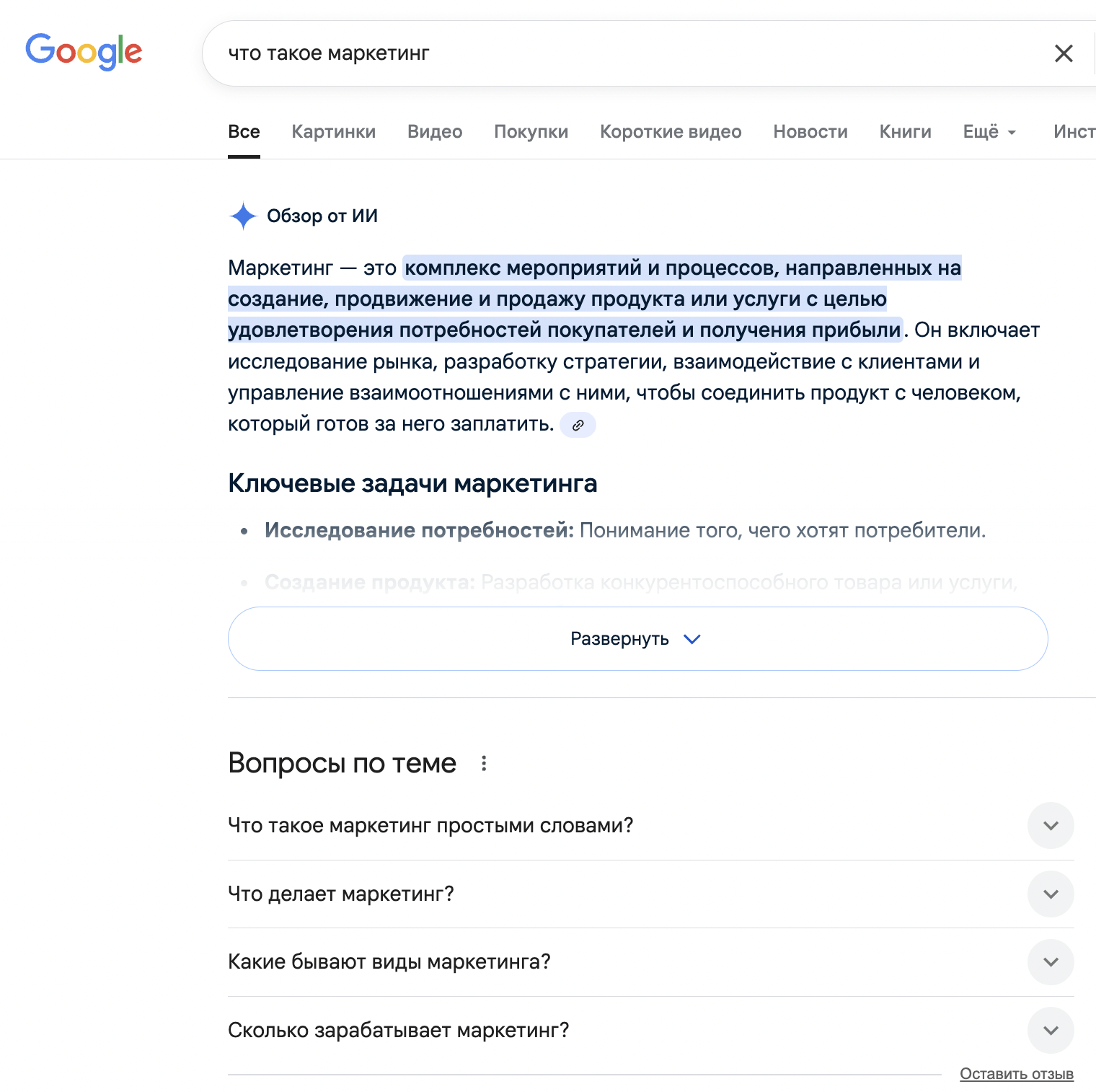
Task: Open the Ещё dropdown menu
Action: 989,132
